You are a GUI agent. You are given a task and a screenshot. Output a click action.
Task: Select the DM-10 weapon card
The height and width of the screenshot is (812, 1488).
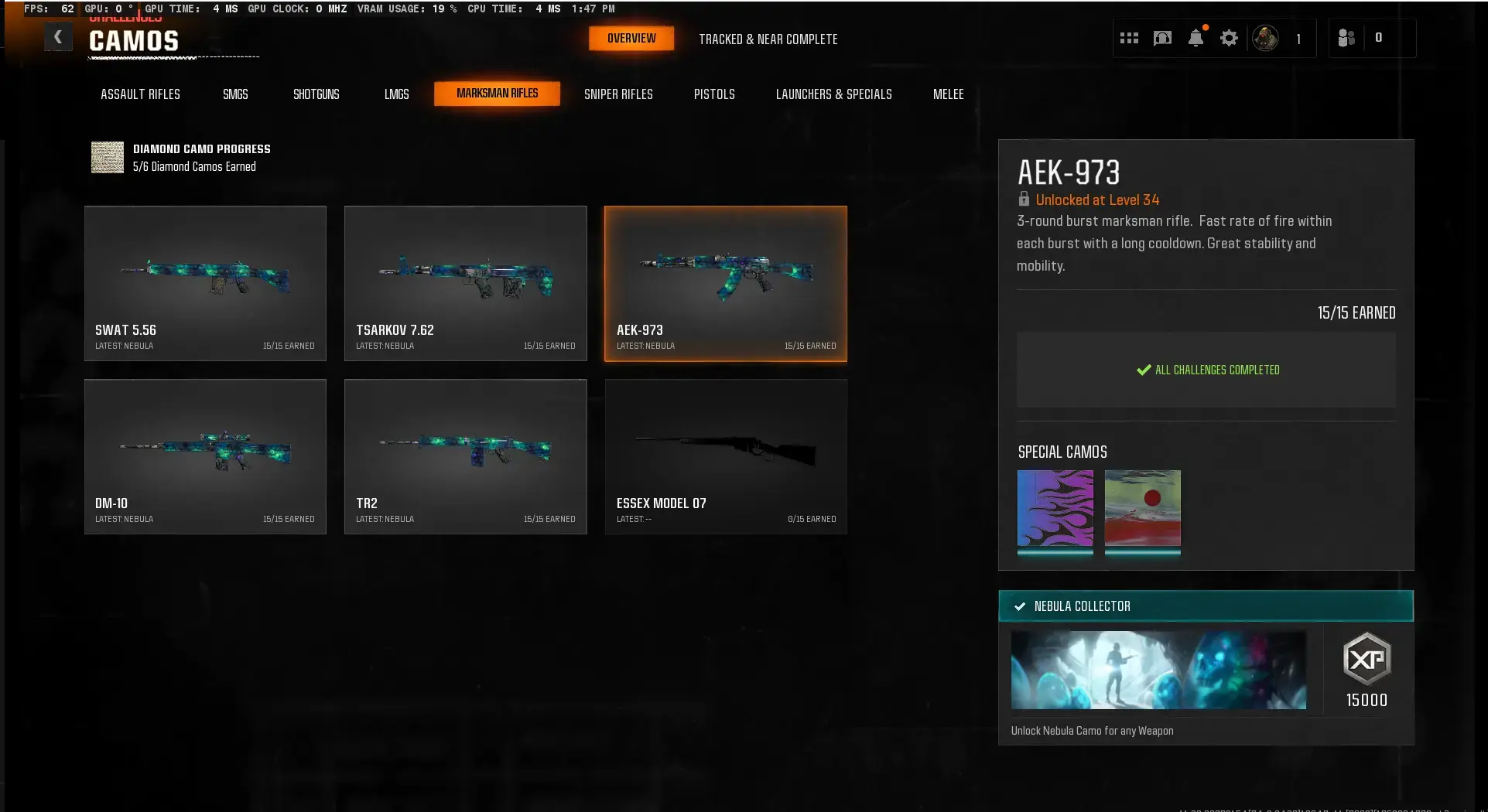[205, 456]
